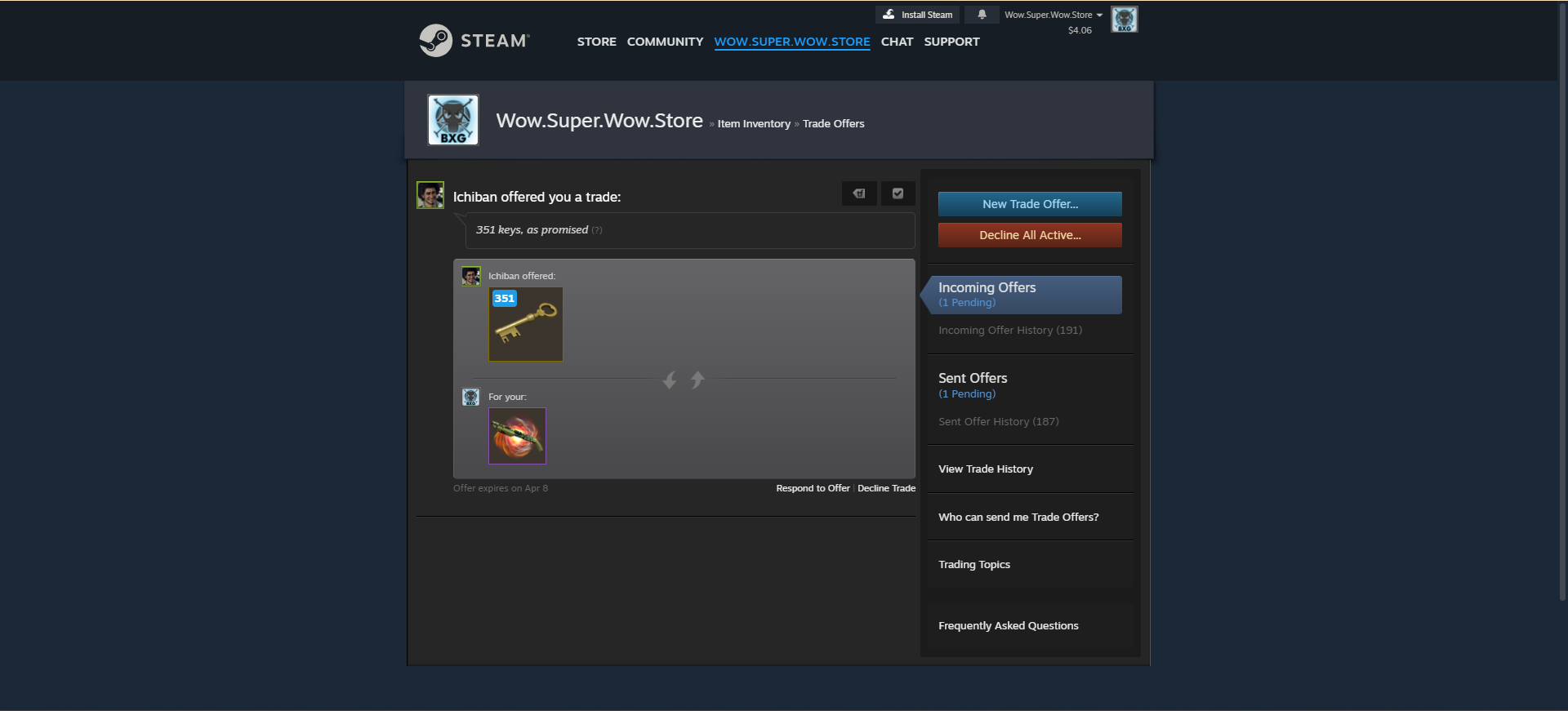
Task: Open the WOW.SUPER.WOW.STORE menu
Action: pos(792,42)
